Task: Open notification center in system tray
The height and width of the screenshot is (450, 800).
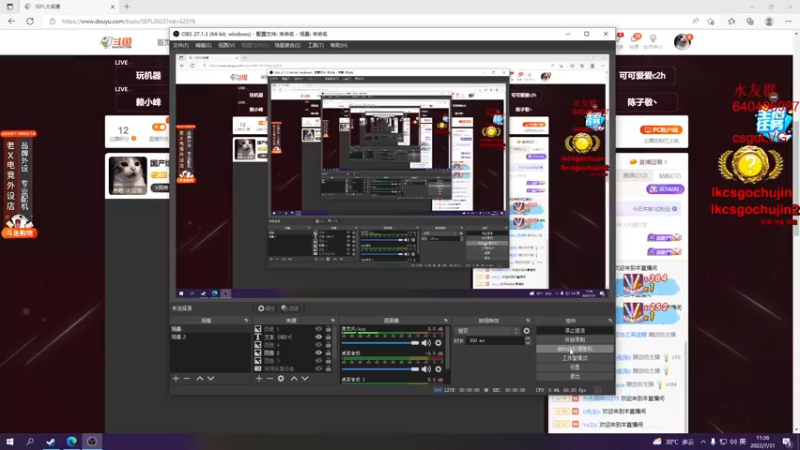Action: pyautogui.click(x=788, y=441)
